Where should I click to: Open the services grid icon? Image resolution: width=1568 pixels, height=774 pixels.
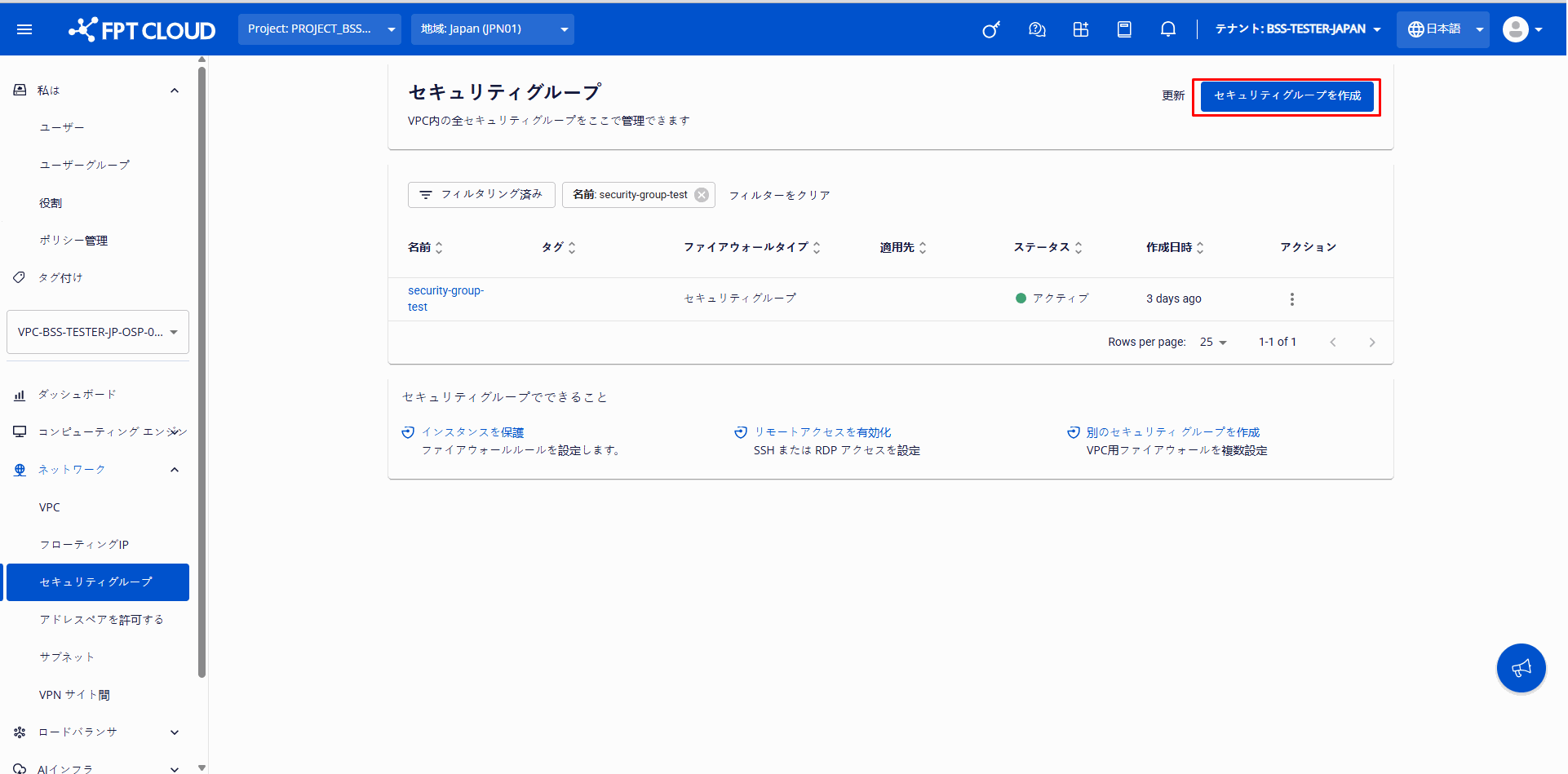point(1081,29)
